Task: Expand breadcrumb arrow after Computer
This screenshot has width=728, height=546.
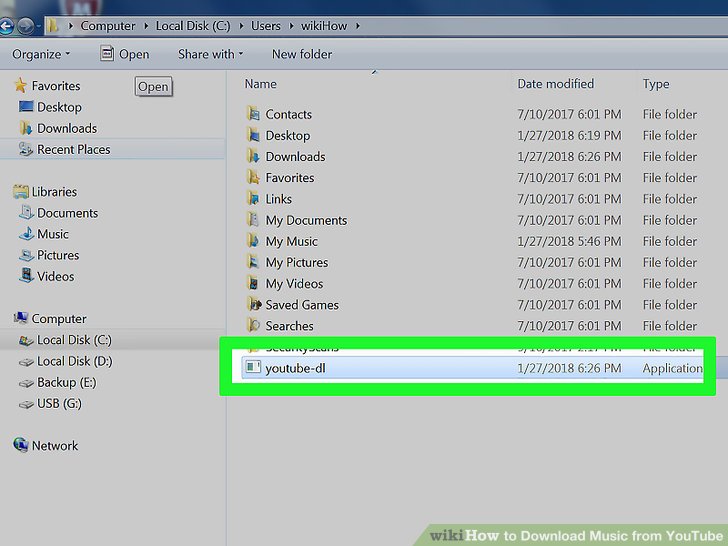Action: coord(146,26)
